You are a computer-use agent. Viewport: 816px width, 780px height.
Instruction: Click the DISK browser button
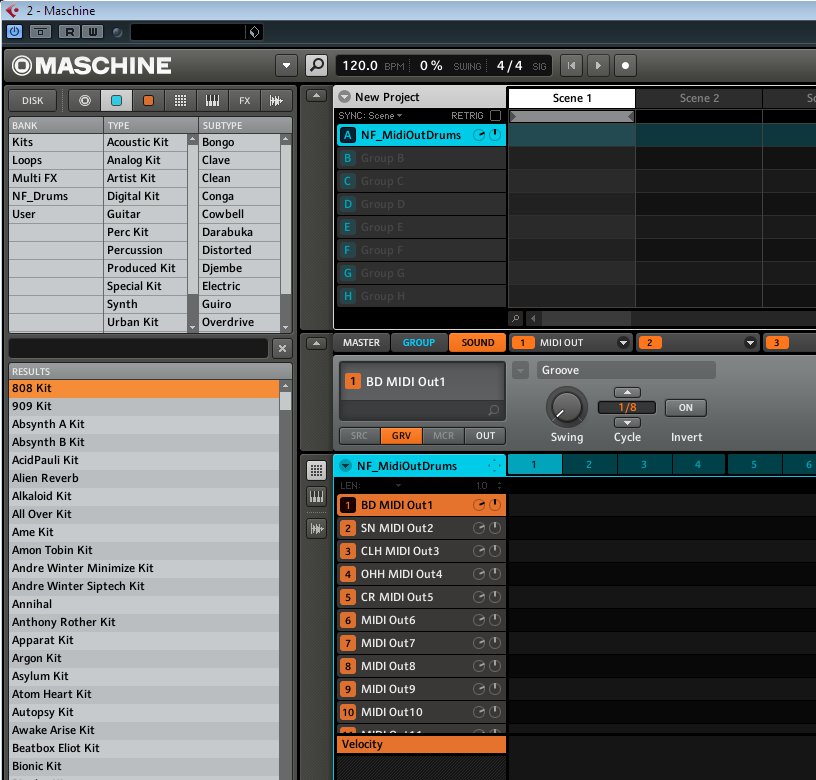[x=32, y=100]
